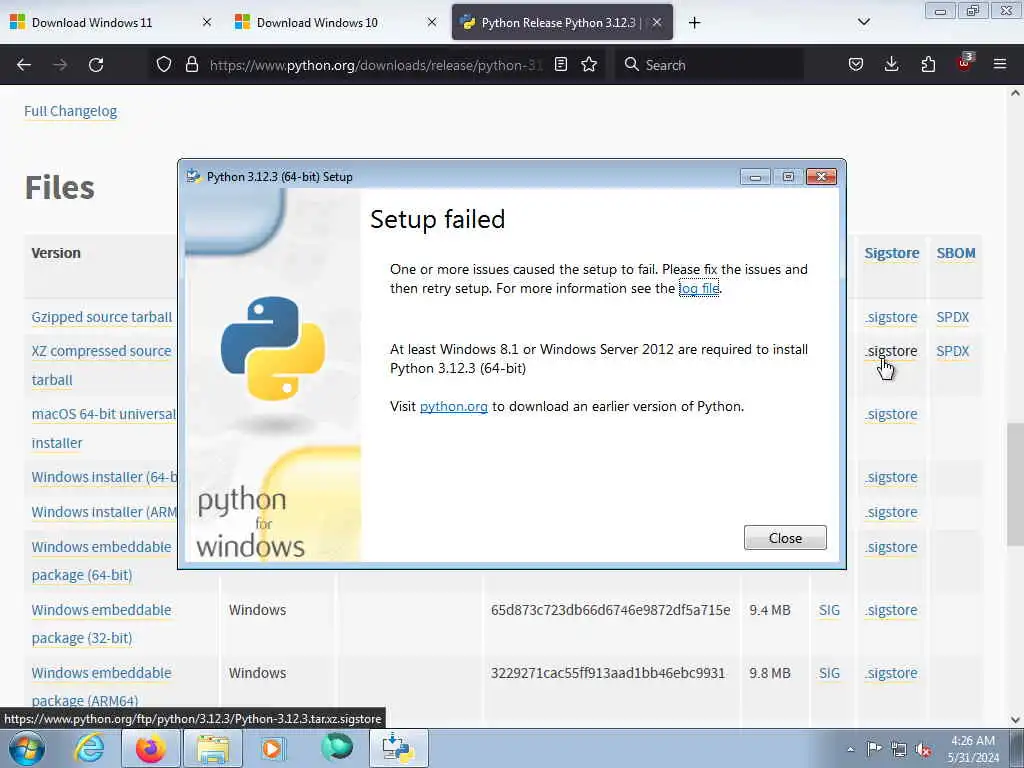Open .sigstore link for Gzipped source tarball
This screenshot has width=1024, height=768.
(x=891, y=317)
